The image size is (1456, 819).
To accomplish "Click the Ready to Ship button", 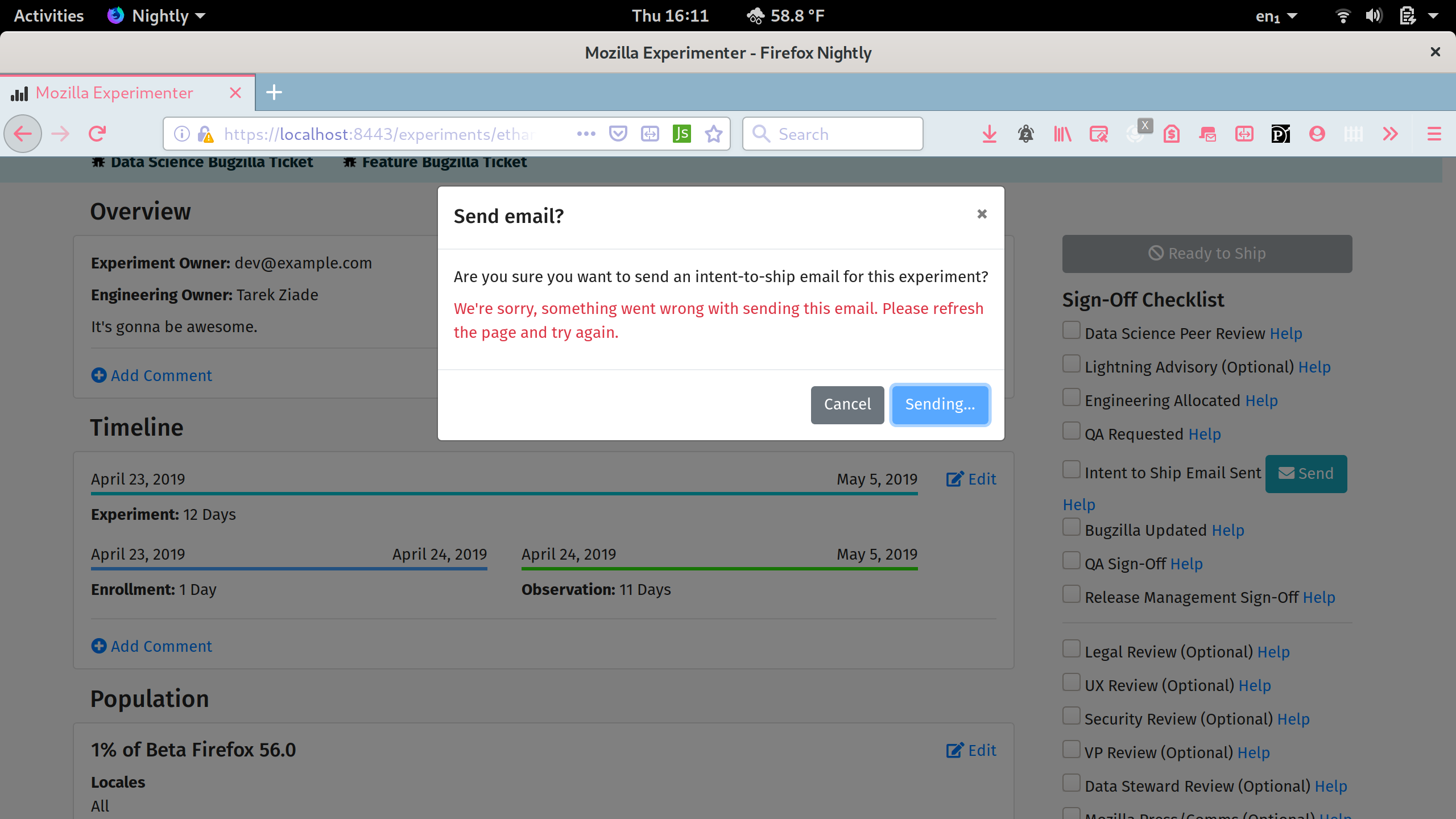I will 1207,254.
